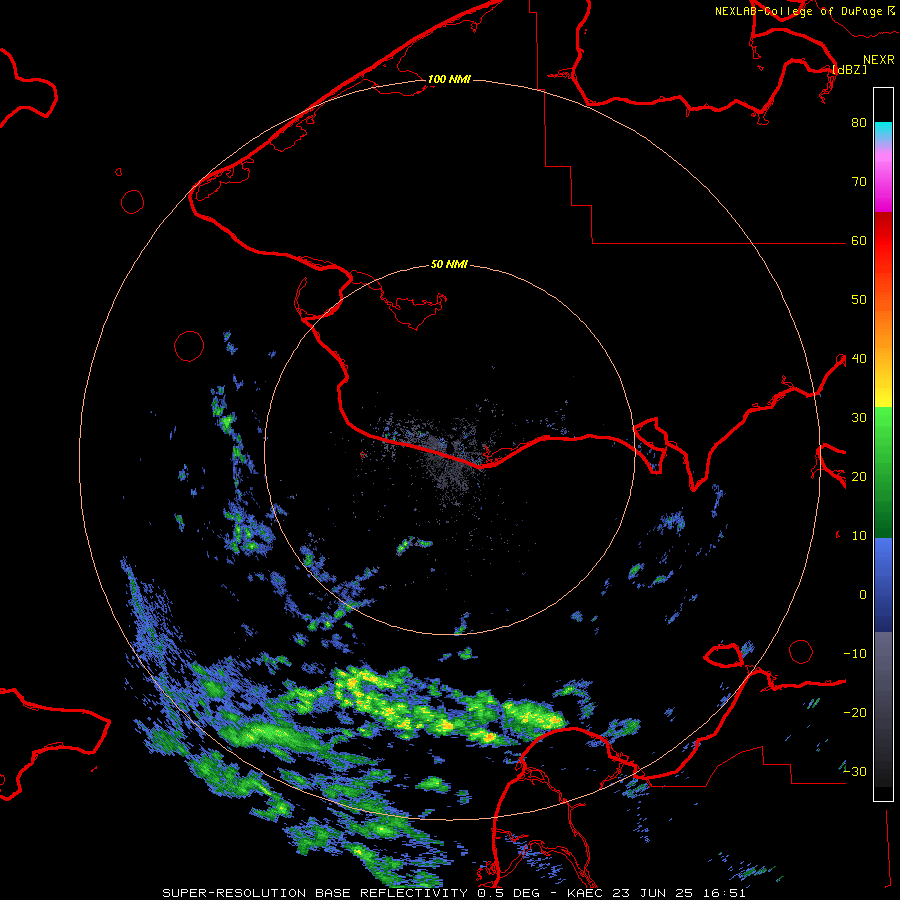This screenshot has height=900, width=900.
Task: Click the cyan top segment of the color bar
Action: (x=883, y=131)
